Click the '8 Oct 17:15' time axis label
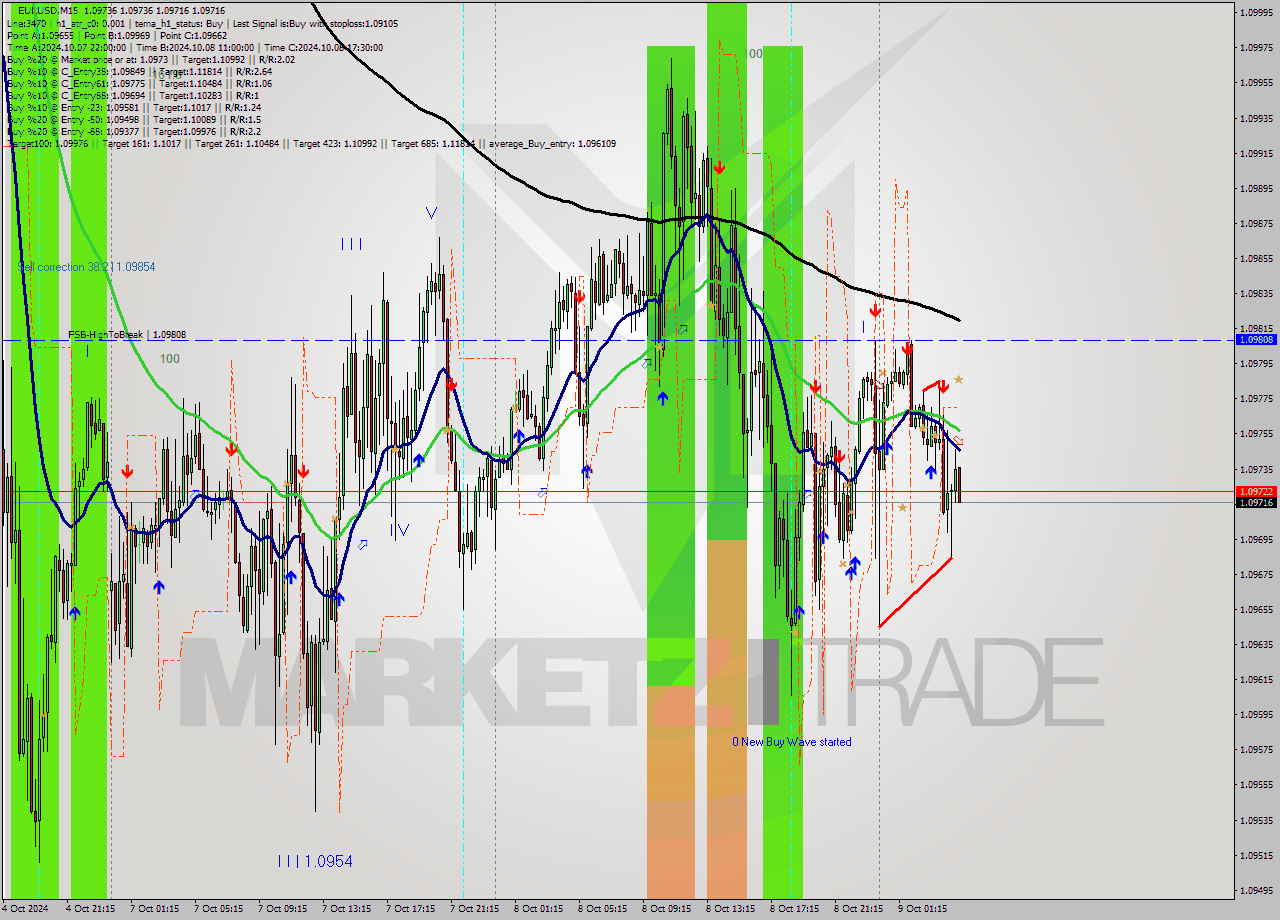This screenshot has width=1280, height=920. (x=794, y=909)
